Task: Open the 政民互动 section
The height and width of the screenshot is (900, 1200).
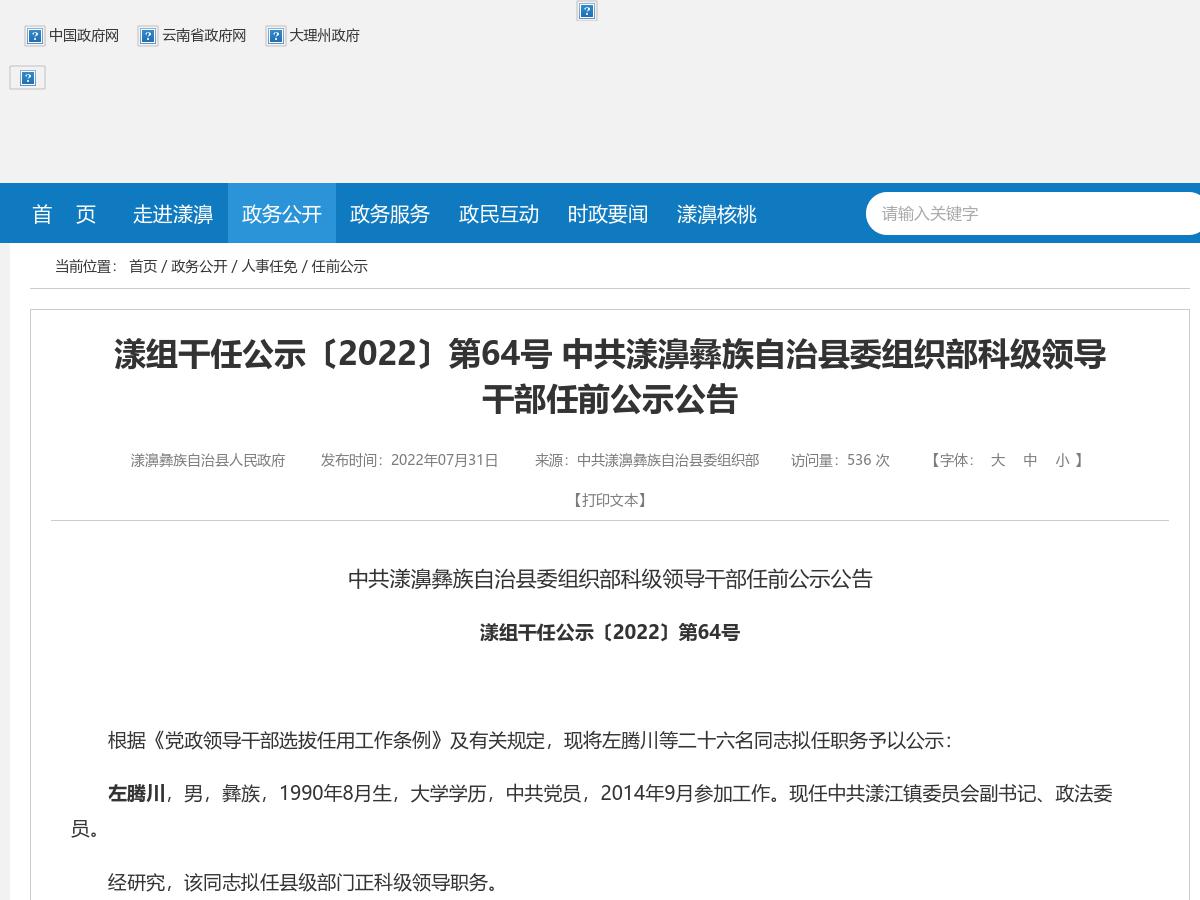Action: pos(498,213)
